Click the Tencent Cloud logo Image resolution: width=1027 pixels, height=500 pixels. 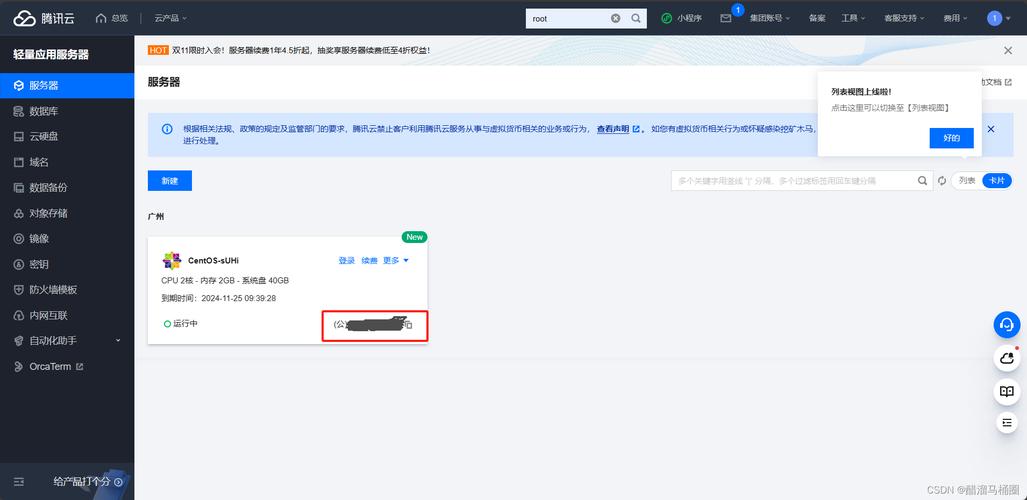click(x=44, y=18)
